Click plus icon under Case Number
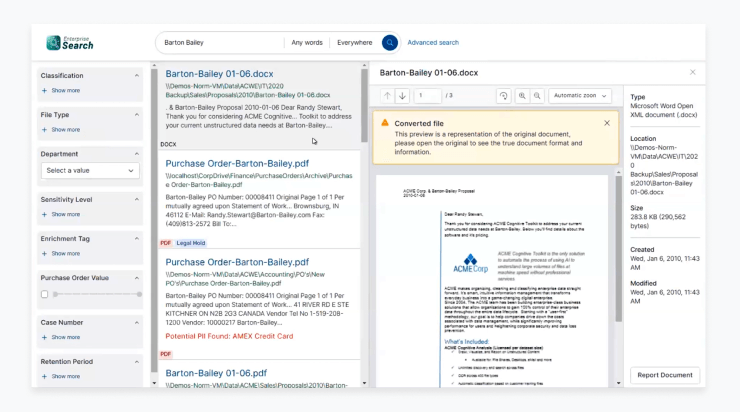The width and height of the screenshot is (740, 412). (44, 337)
